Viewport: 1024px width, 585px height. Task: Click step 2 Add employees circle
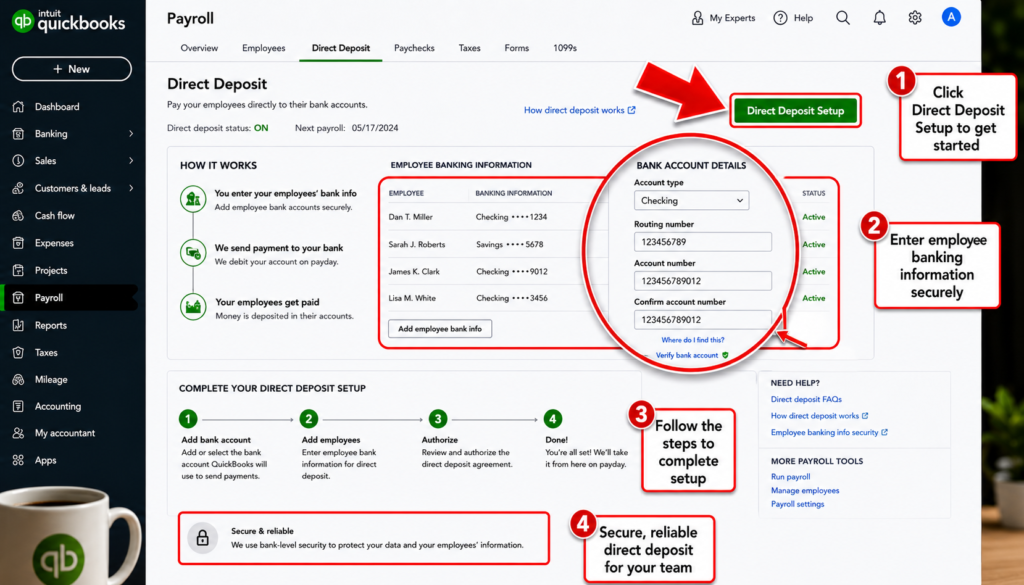pos(308,419)
